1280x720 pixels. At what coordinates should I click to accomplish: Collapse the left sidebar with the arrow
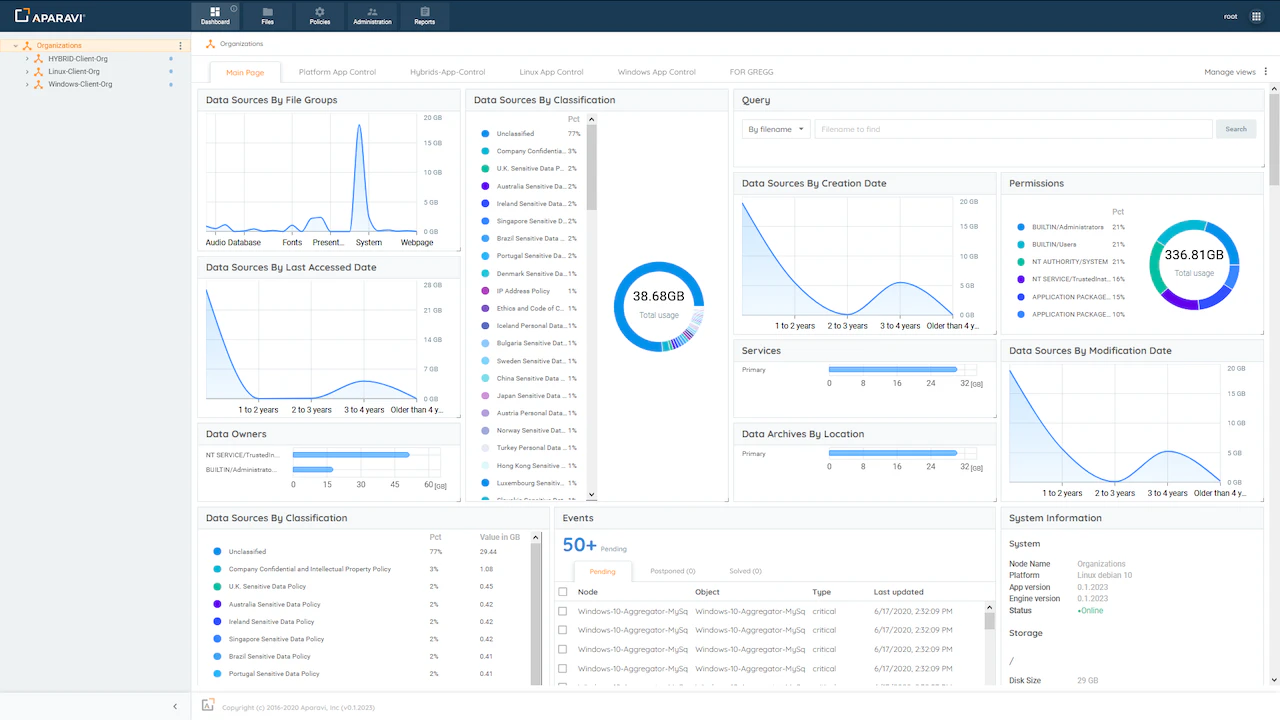point(175,706)
